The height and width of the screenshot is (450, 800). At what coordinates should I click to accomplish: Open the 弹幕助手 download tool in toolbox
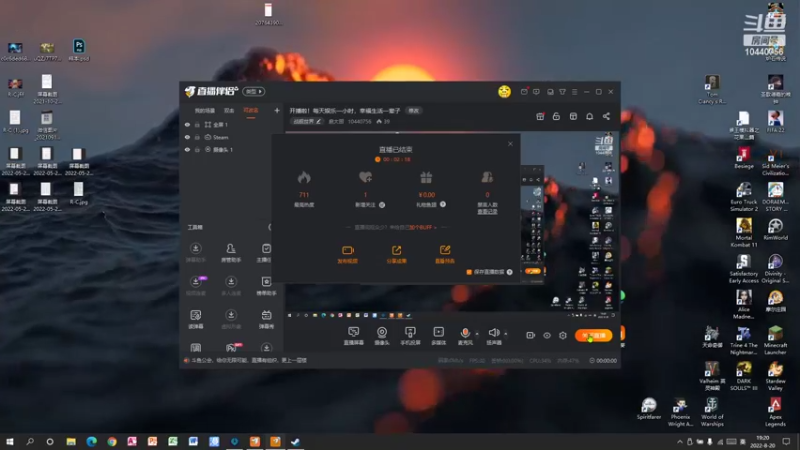click(x=195, y=253)
